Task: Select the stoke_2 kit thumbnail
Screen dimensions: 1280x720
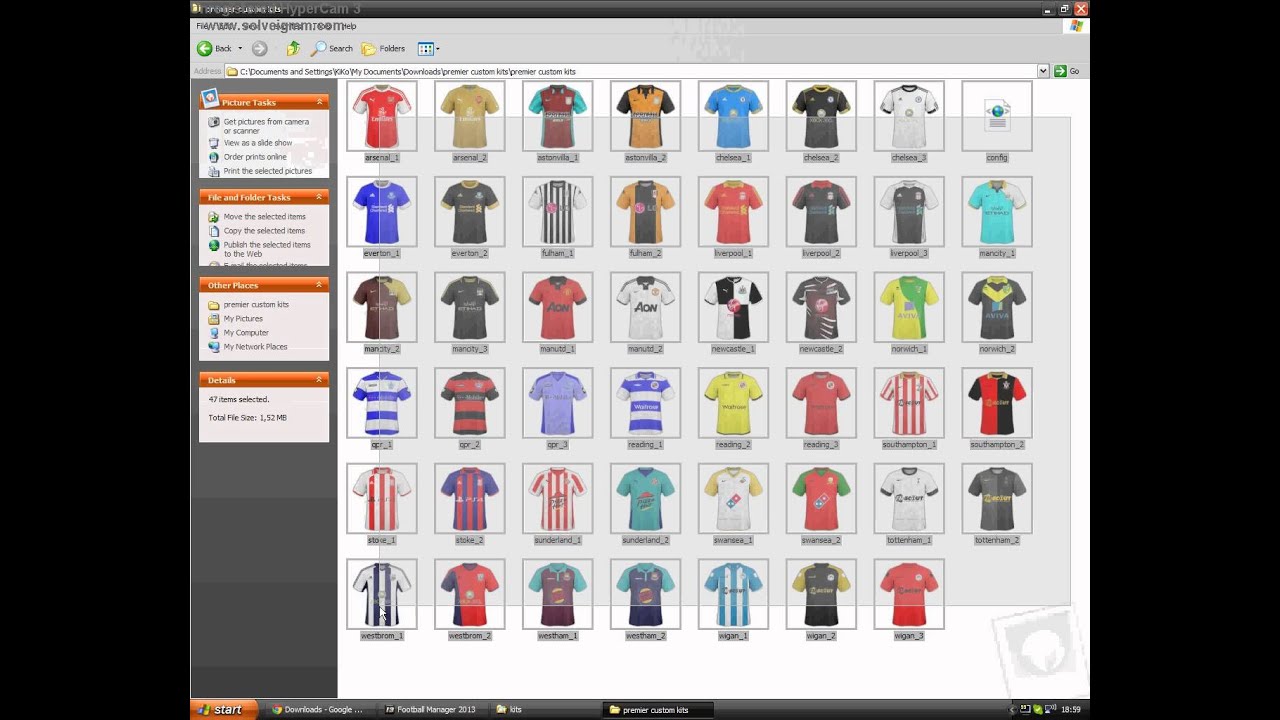Action: [x=470, y=499]
